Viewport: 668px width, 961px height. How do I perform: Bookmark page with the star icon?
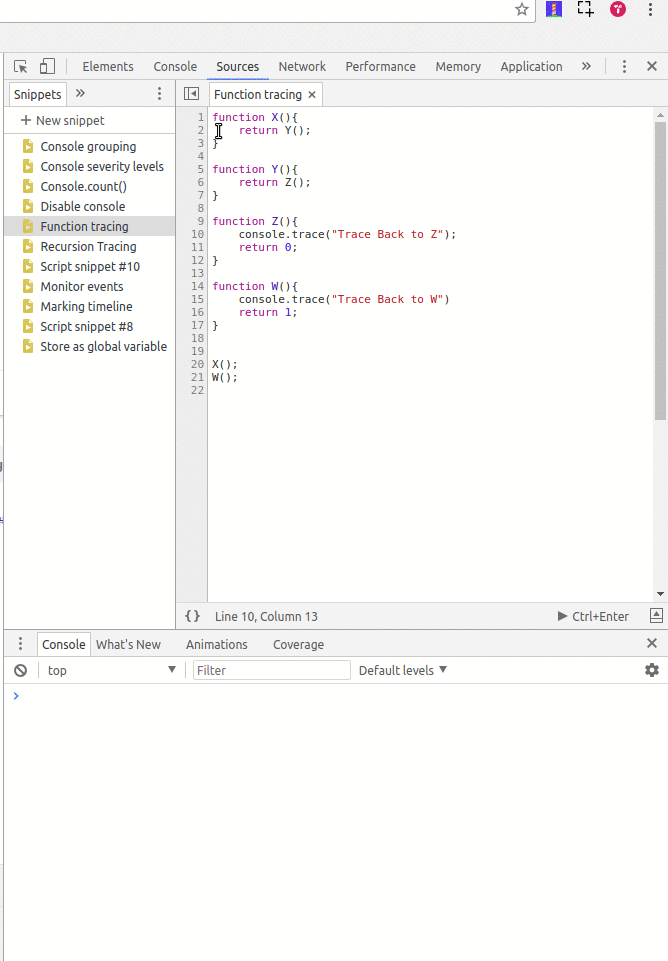pos(521,9)
